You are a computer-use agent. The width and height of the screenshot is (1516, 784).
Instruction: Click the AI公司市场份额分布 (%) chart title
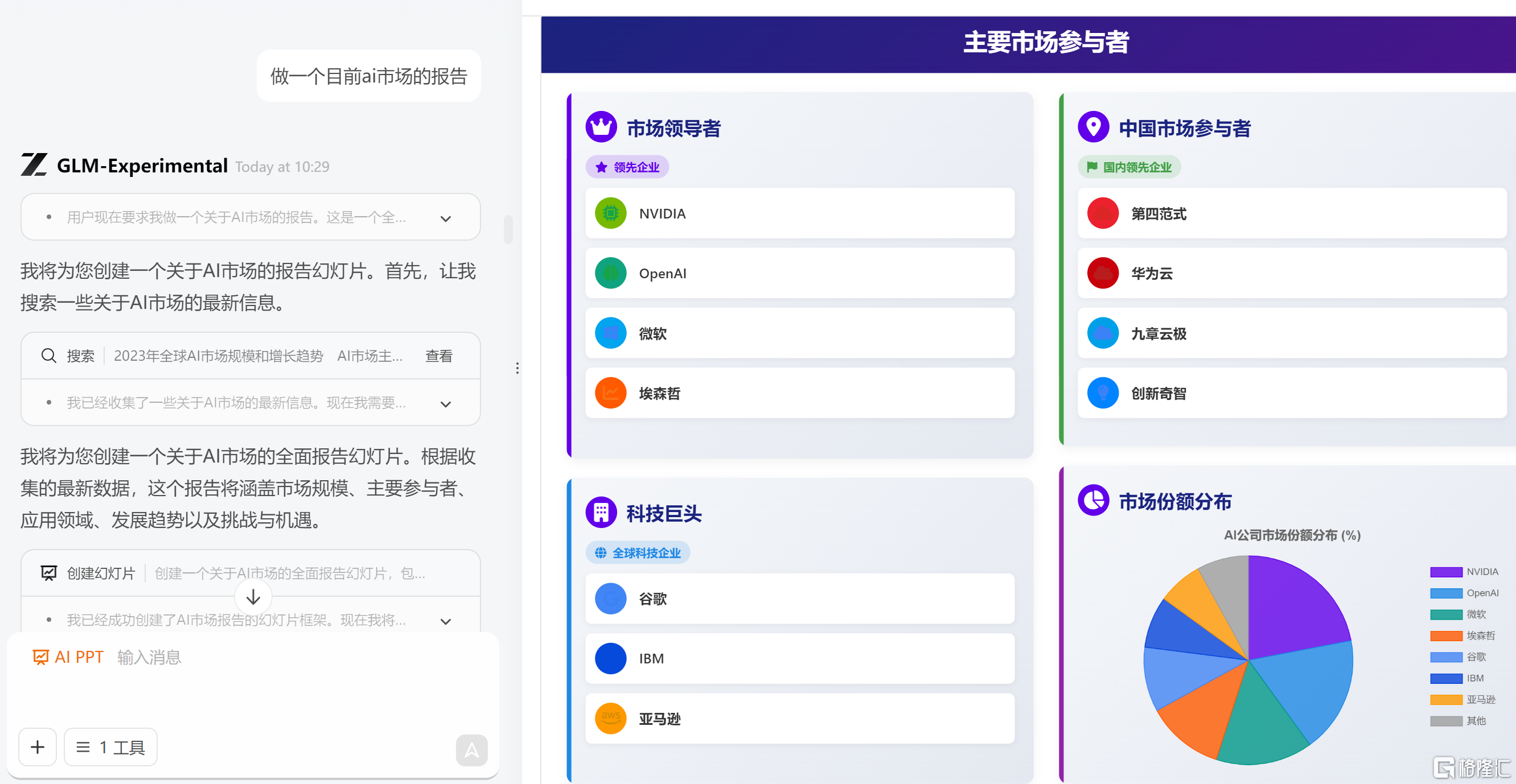(x=1292, y=535)
